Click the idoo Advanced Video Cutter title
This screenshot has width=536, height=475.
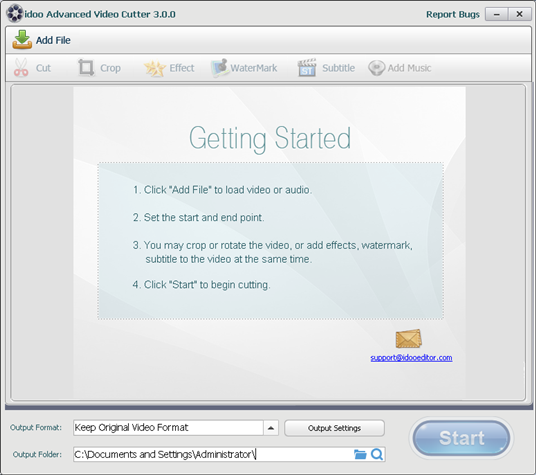pyautogui.click(x=100, y=14)
